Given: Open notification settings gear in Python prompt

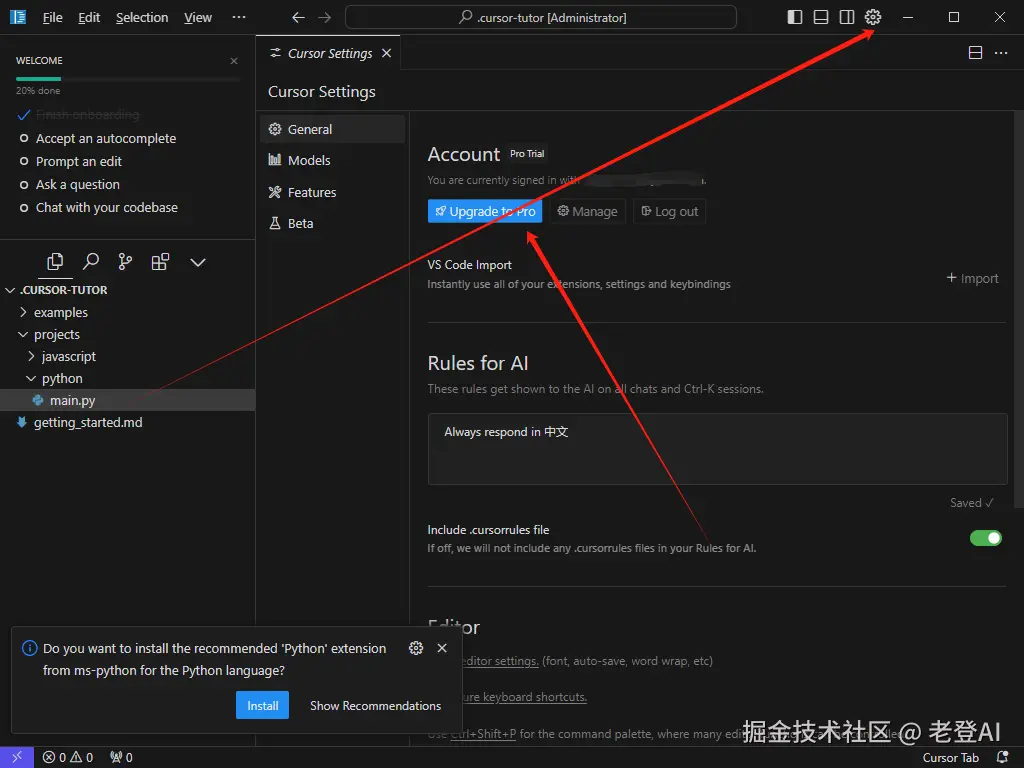Looking at the screenshot, I should [416, 648].
